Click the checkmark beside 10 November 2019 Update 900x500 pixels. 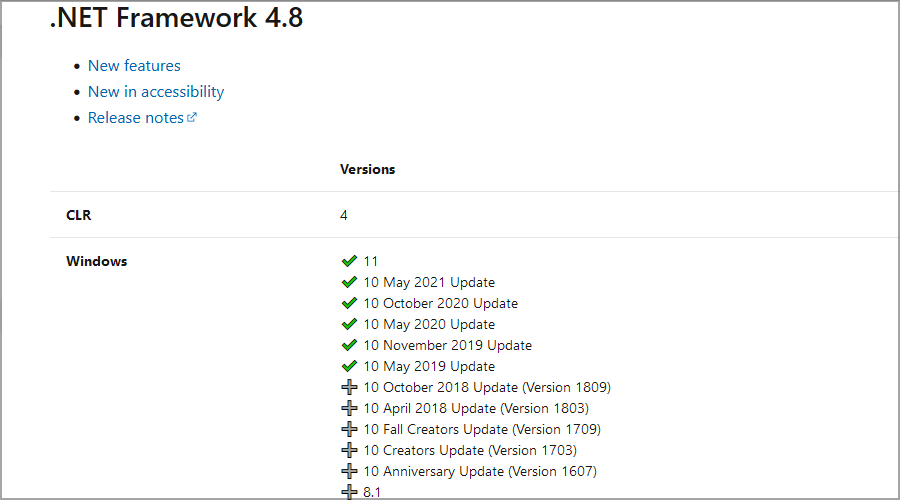click(349, 346)
